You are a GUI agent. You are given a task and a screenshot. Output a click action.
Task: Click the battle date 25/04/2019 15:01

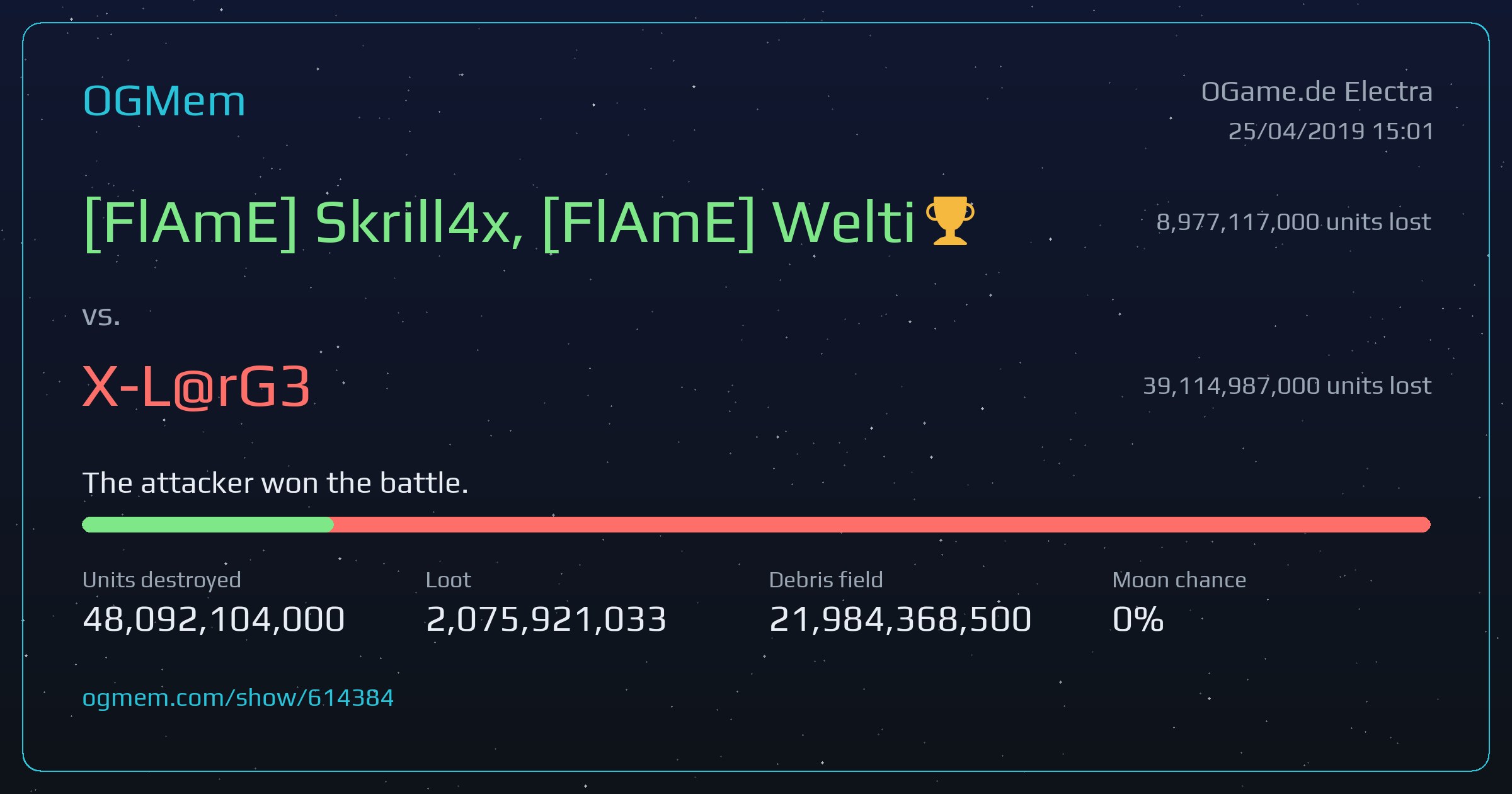click(x=1331, y=131)
